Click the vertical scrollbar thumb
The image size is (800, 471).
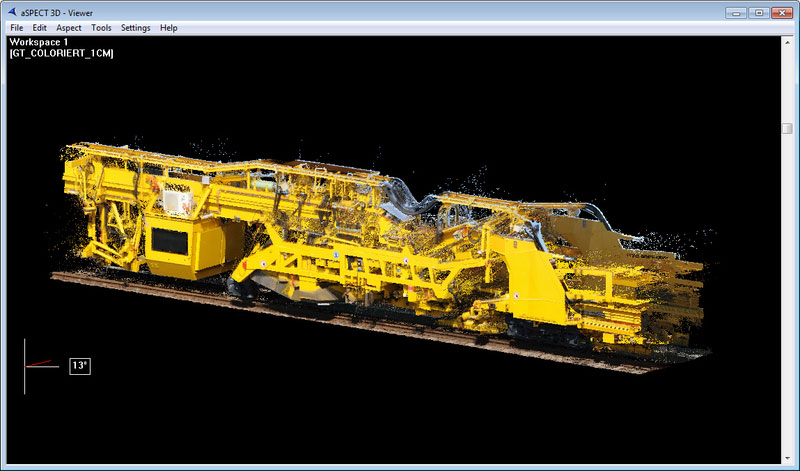coord(787,128)
